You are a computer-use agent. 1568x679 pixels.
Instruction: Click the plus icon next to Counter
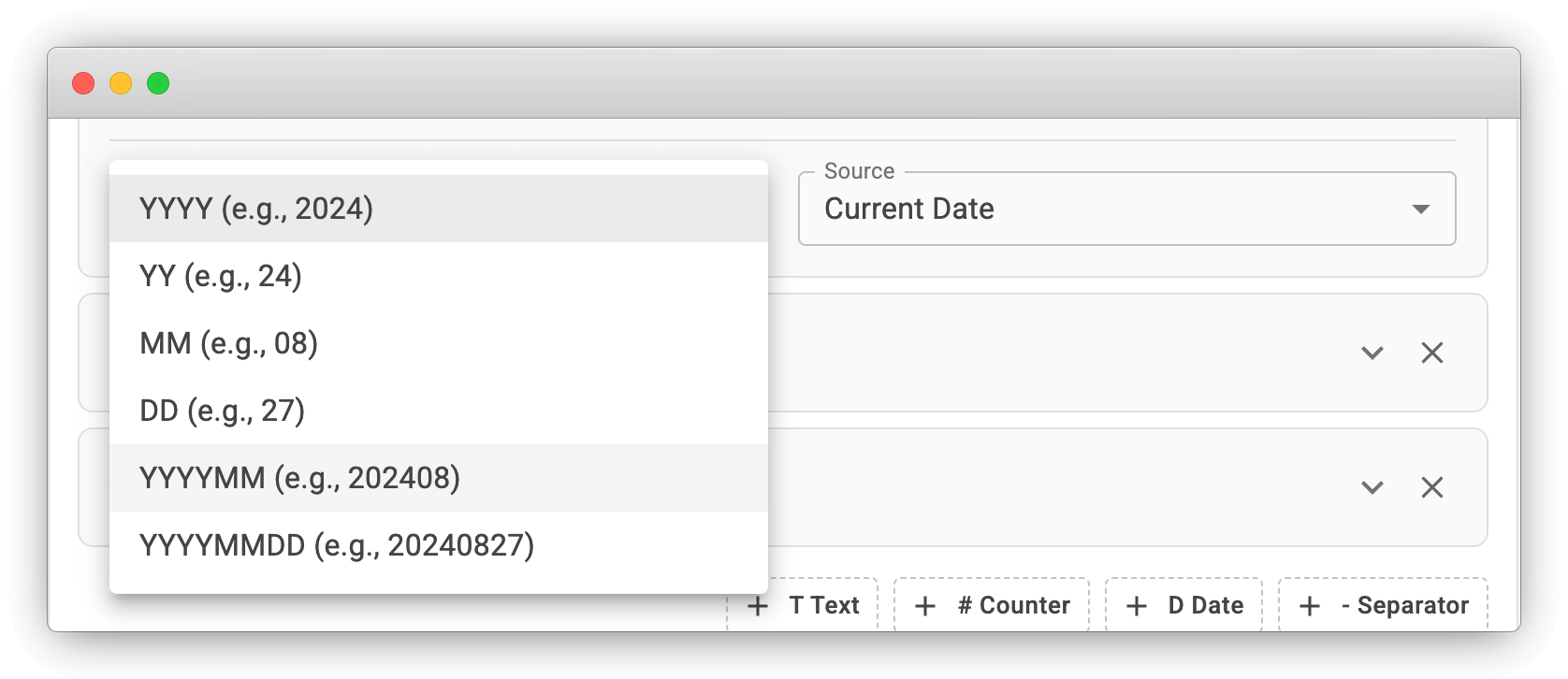click(x=925, y=605)
